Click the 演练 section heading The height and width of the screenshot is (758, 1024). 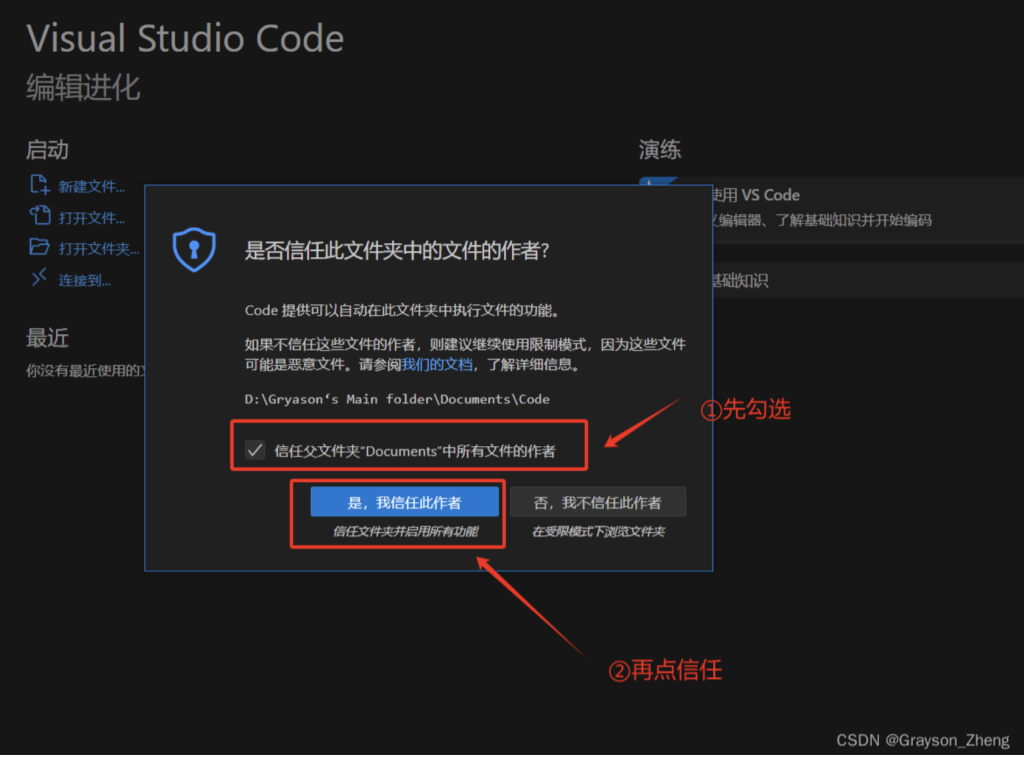tap(660, 150)
